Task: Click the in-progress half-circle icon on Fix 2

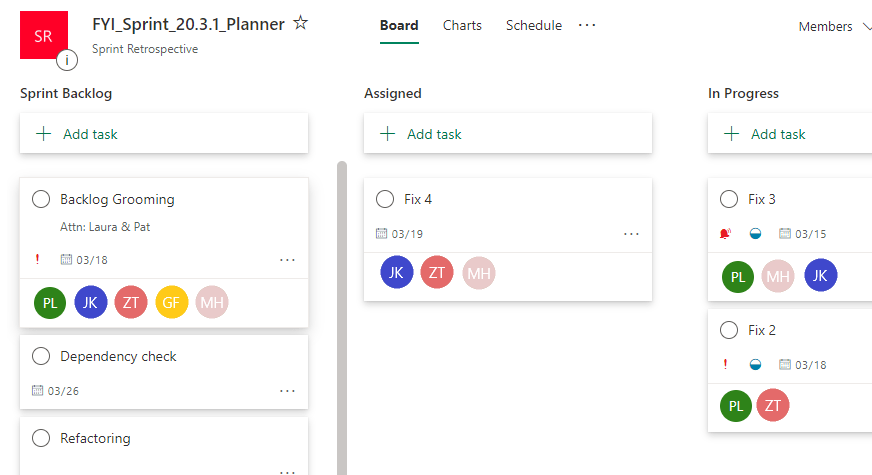Action: tap(755, 365)
